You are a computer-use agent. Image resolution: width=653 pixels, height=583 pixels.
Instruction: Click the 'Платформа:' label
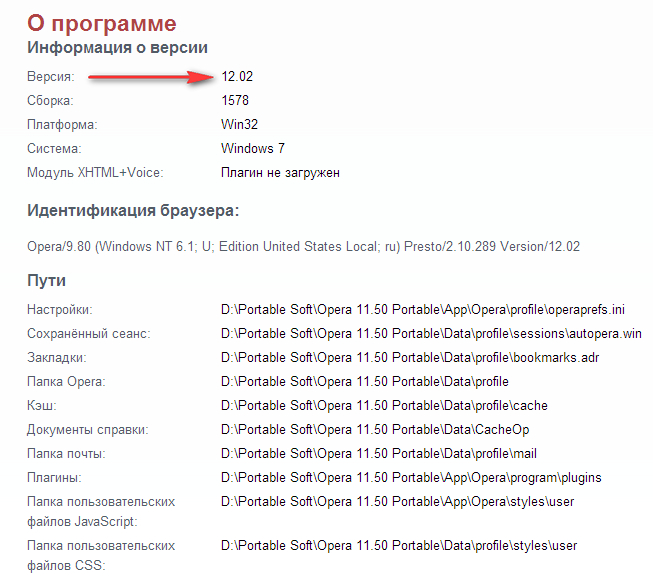[x=62, y=125]
